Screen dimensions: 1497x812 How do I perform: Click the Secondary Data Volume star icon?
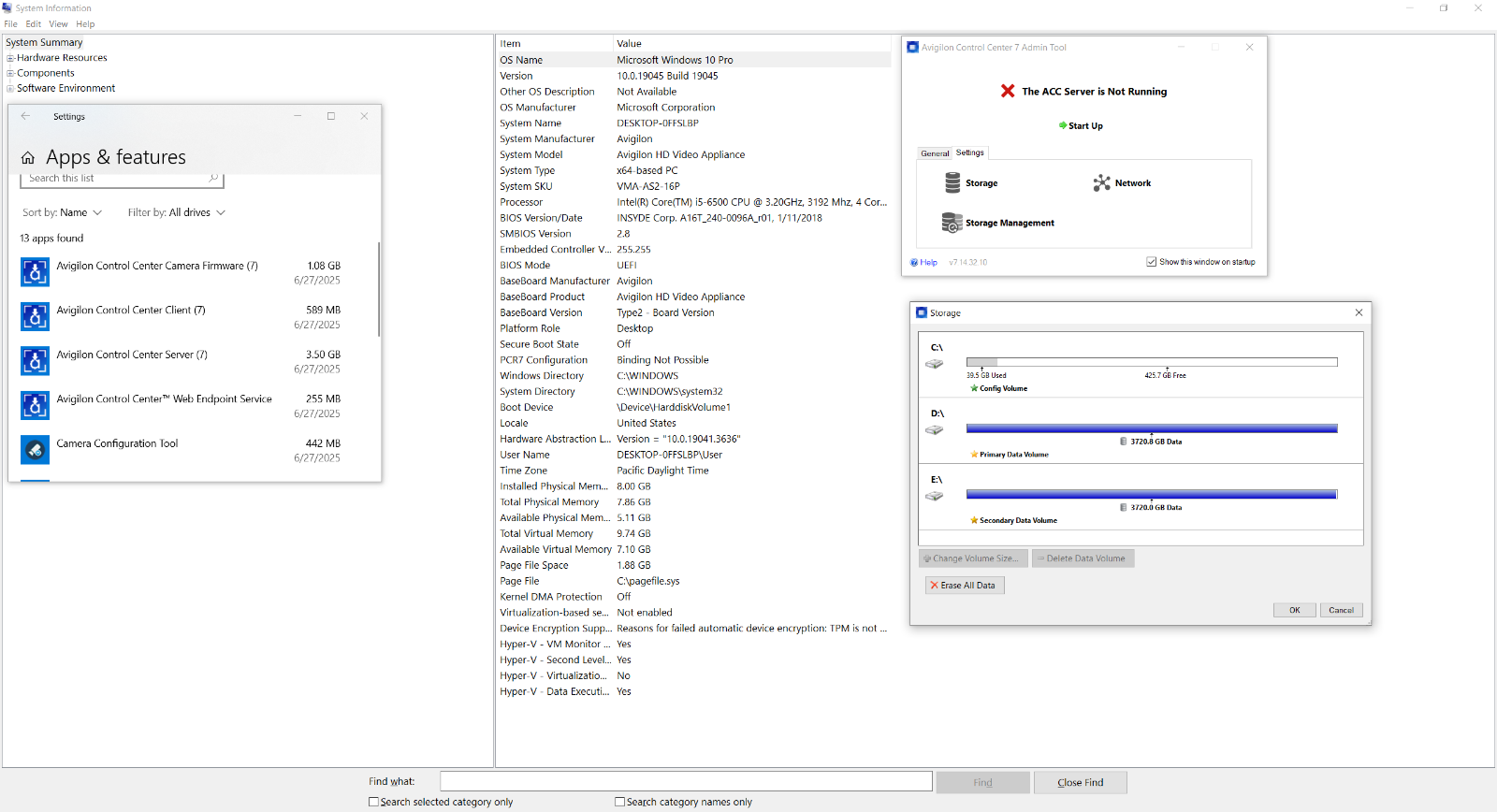[974, 520]
